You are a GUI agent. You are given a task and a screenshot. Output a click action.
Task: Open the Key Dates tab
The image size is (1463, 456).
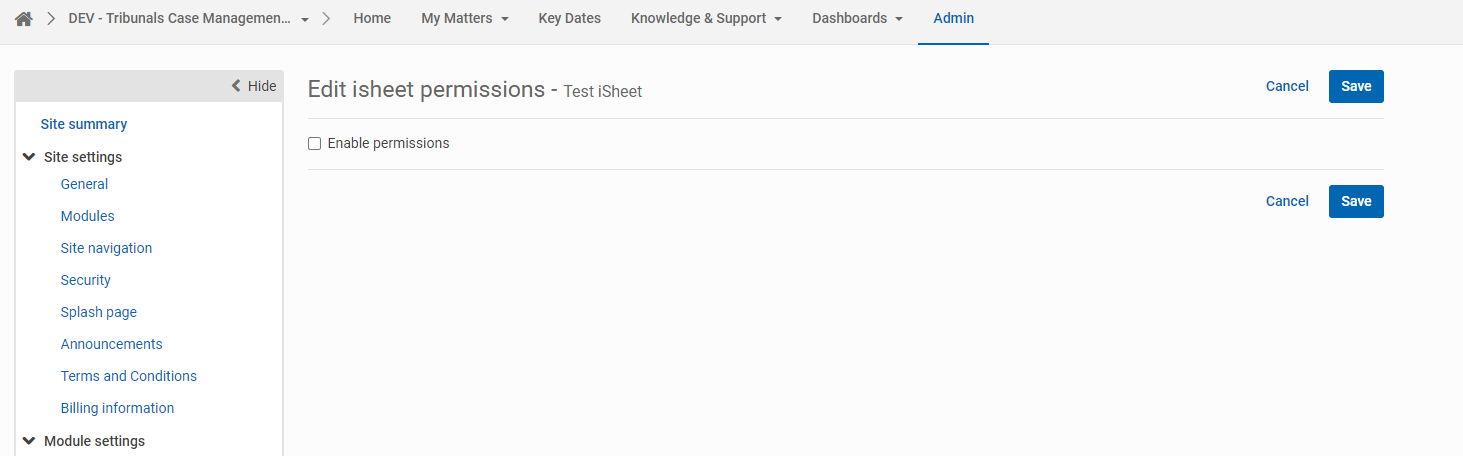click(x=569, y=19)
